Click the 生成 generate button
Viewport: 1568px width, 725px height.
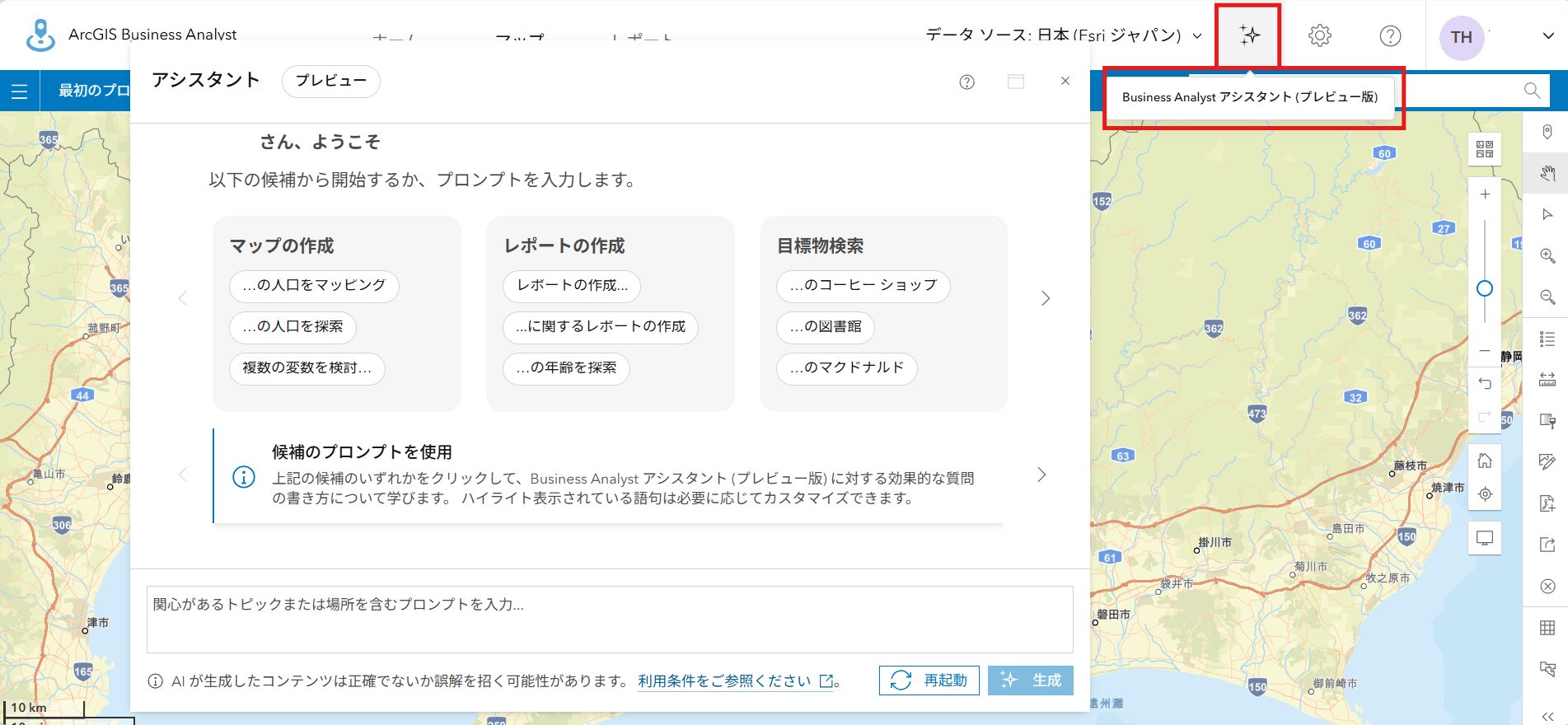pos(1030,681)
